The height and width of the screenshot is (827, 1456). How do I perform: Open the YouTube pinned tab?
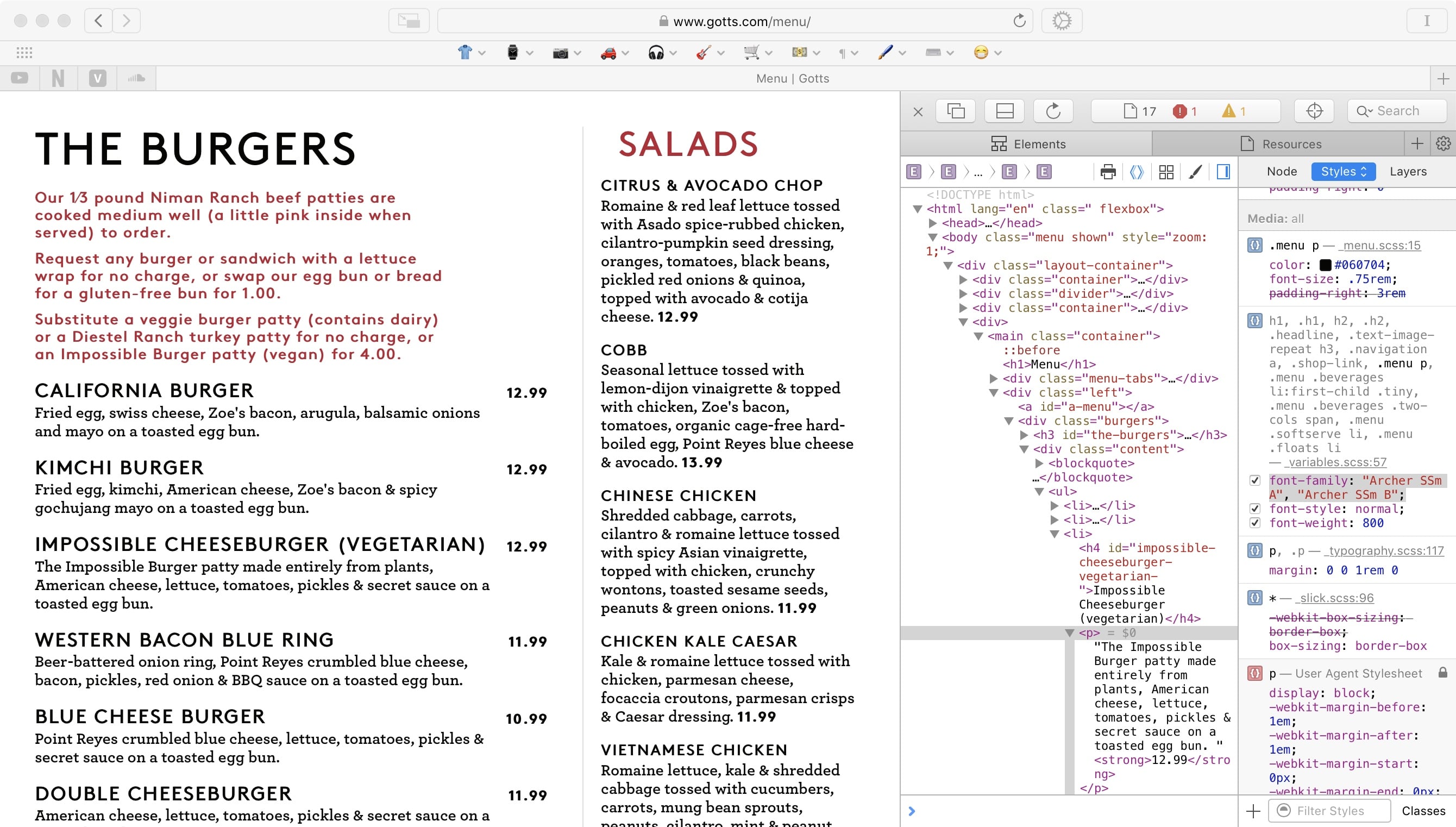point(20,78)
